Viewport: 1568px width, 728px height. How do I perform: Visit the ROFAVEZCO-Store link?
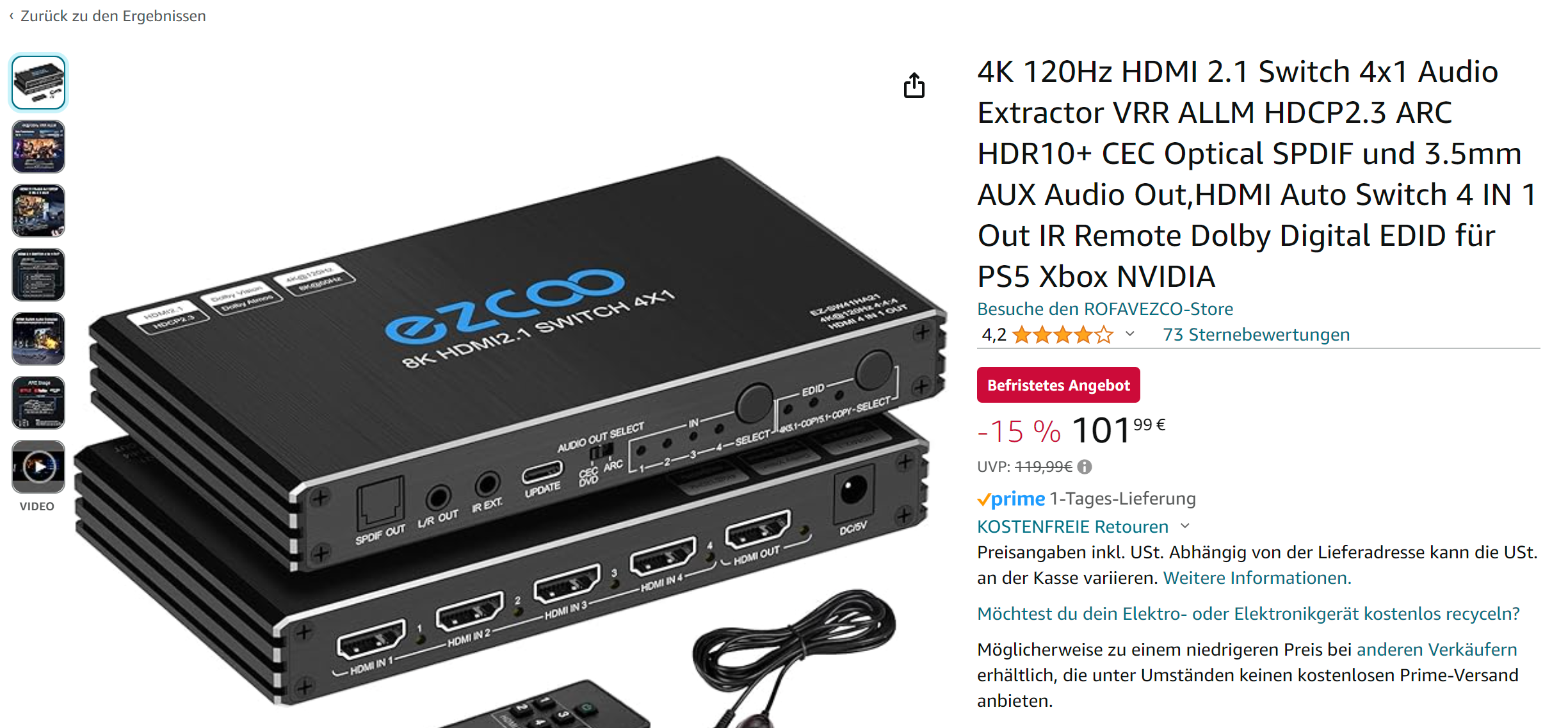tap(1105, 309)
